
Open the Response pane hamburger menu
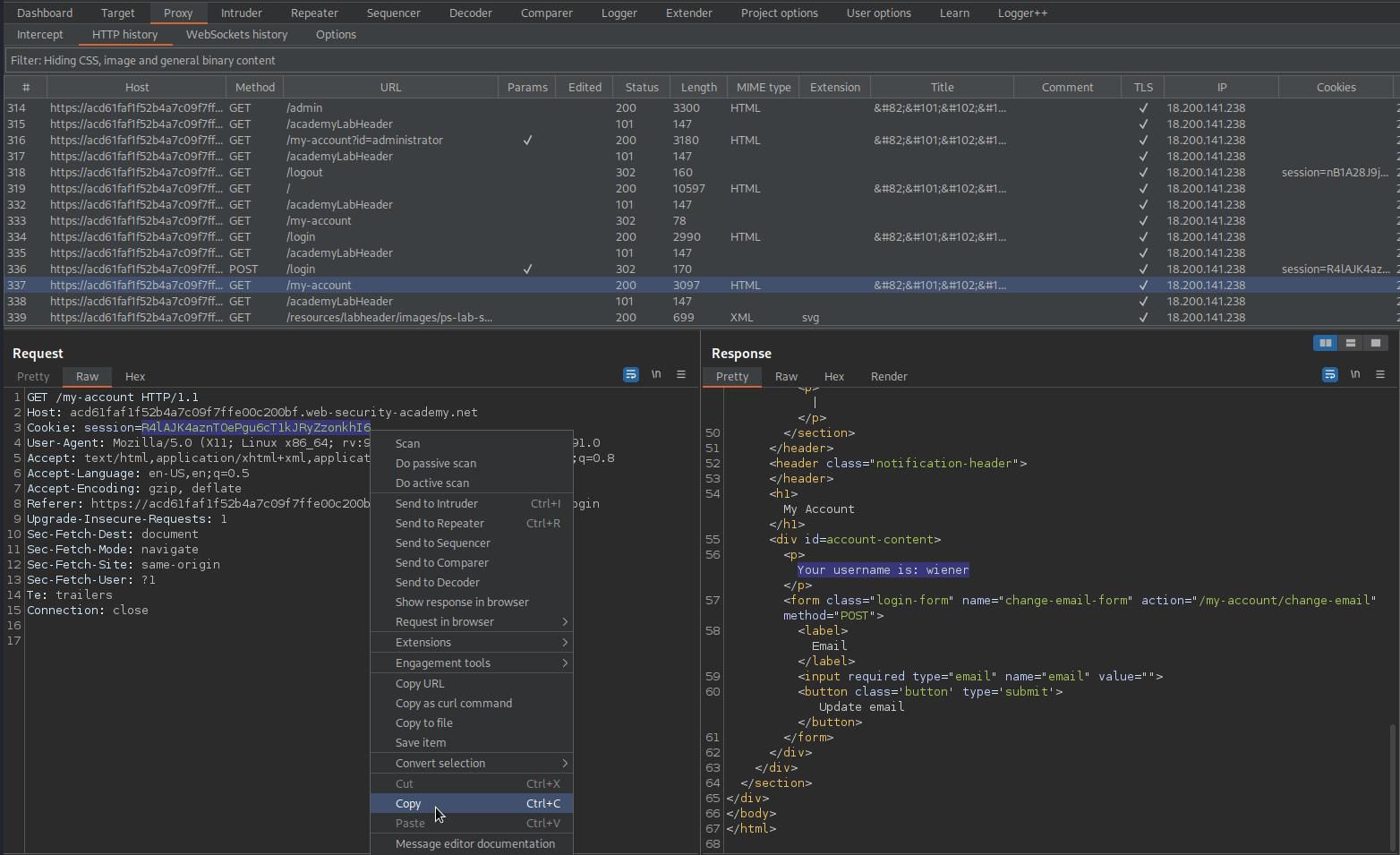(1380, 374)
